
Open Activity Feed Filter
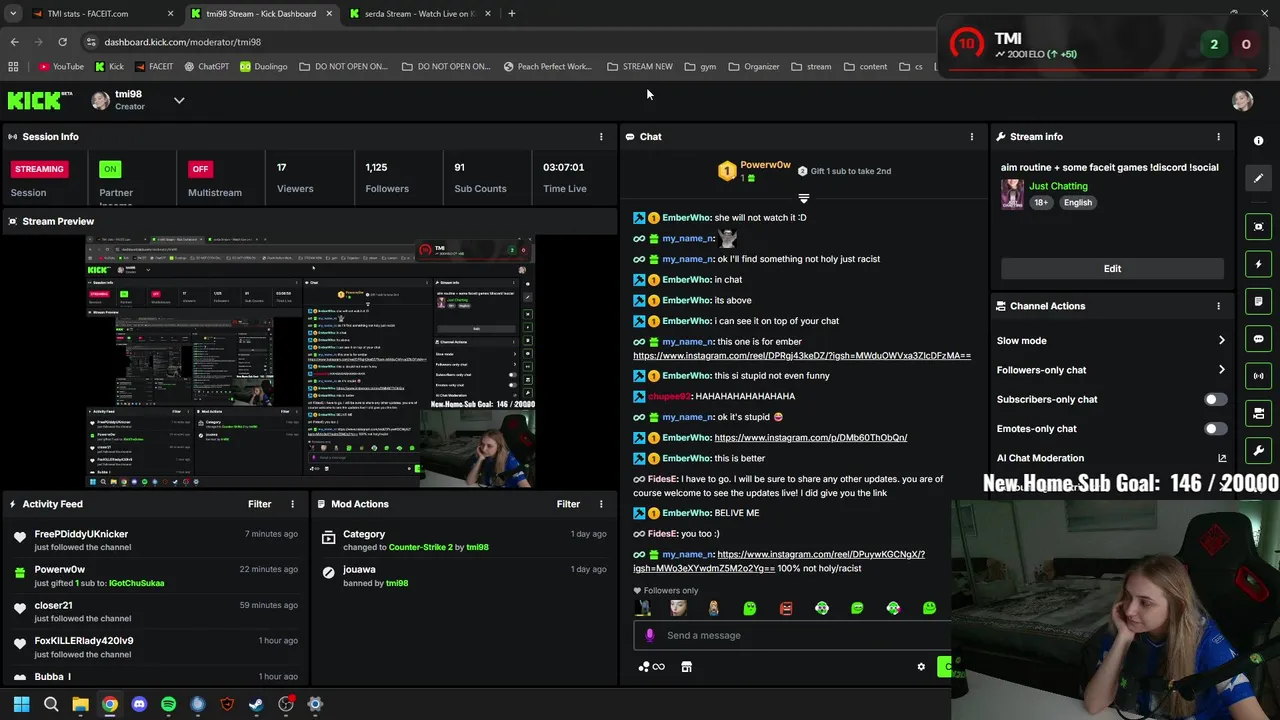tap(259, 504)
